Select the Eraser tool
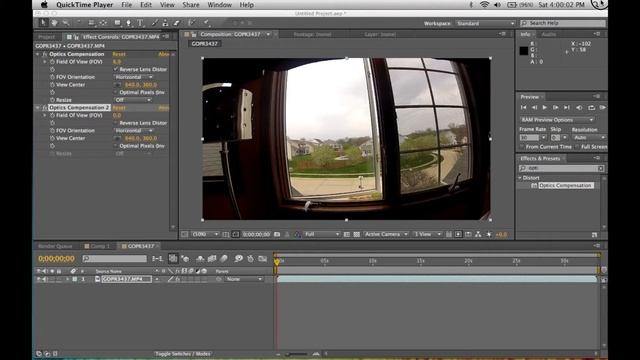Viewport: 640px width, 360px height. pos(176,23)
